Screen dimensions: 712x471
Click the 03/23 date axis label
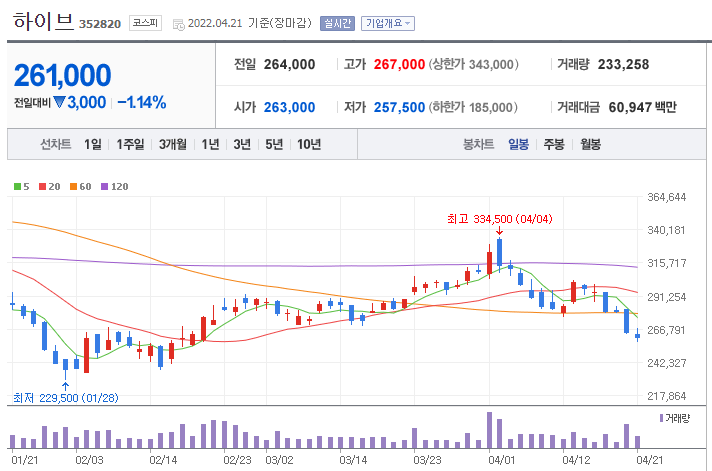click(x=427, y=460)
